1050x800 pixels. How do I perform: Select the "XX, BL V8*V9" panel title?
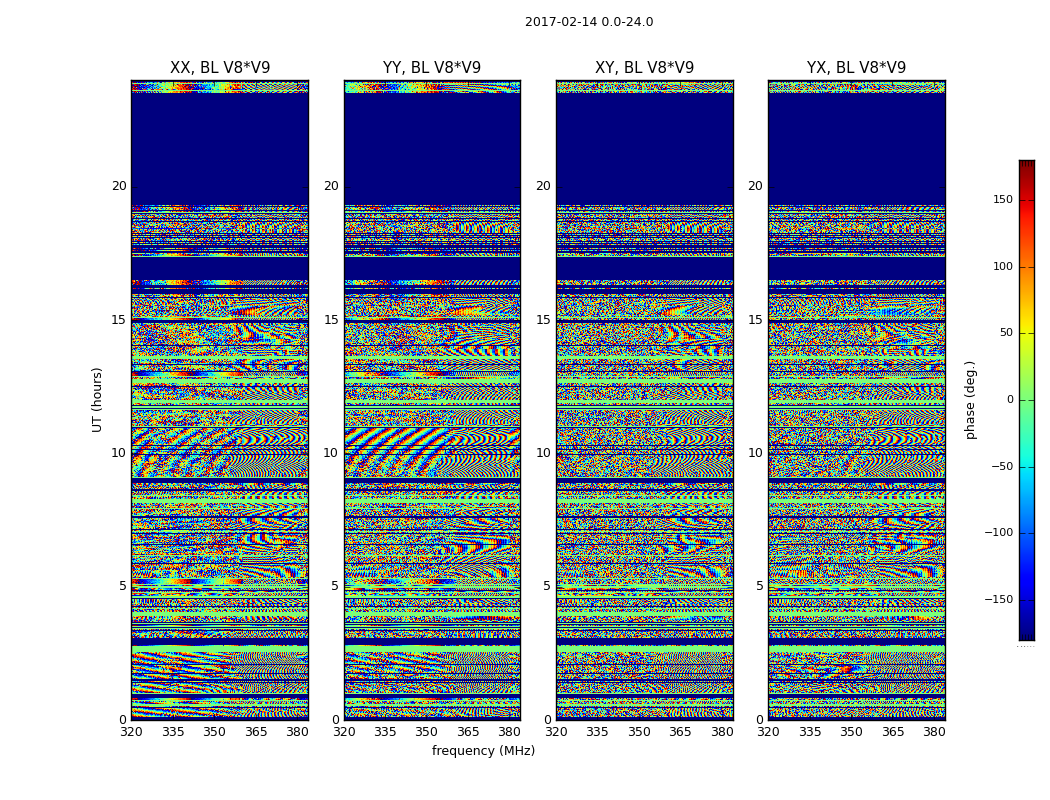pyautogui.click(x=220, y=68)
